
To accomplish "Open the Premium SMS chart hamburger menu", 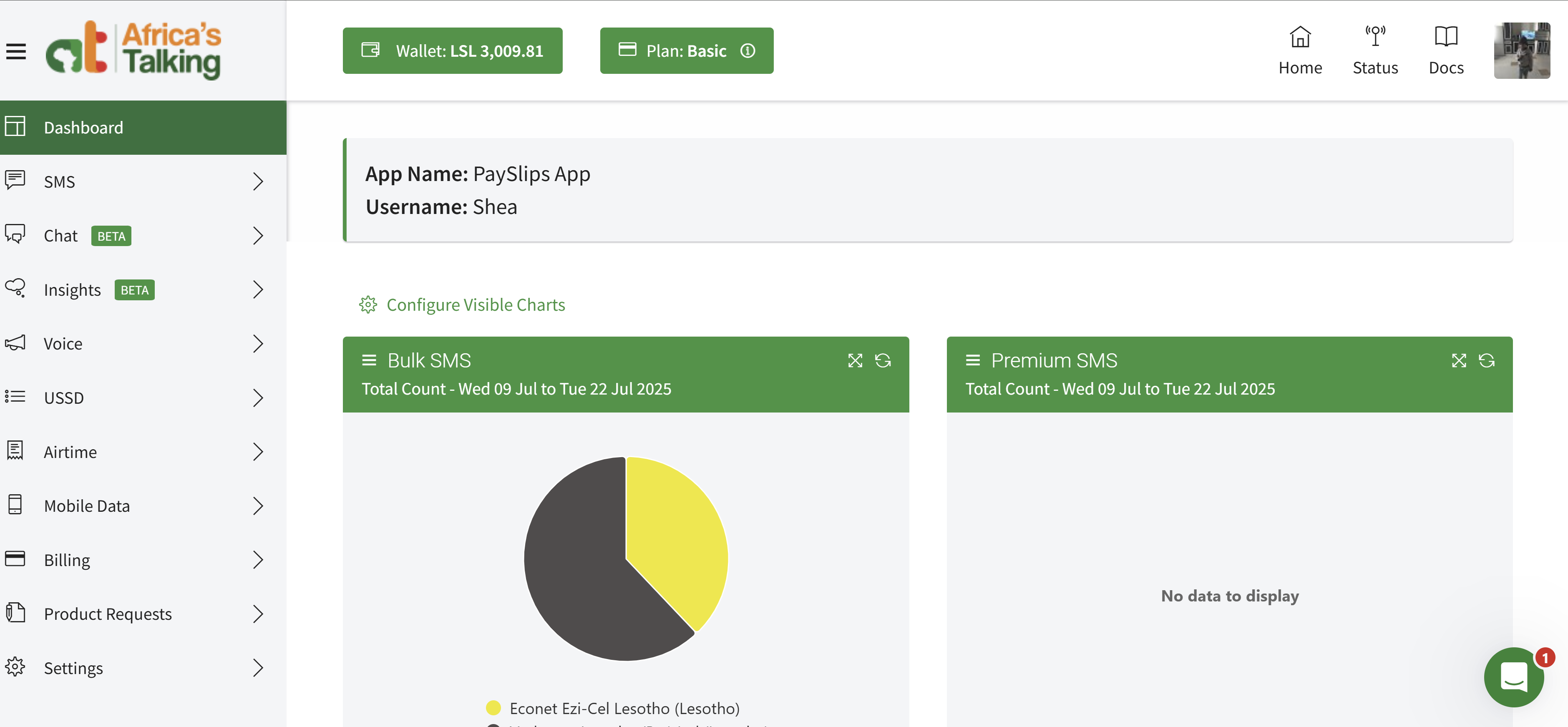I will pyautogui.click(x=973, y=360).
